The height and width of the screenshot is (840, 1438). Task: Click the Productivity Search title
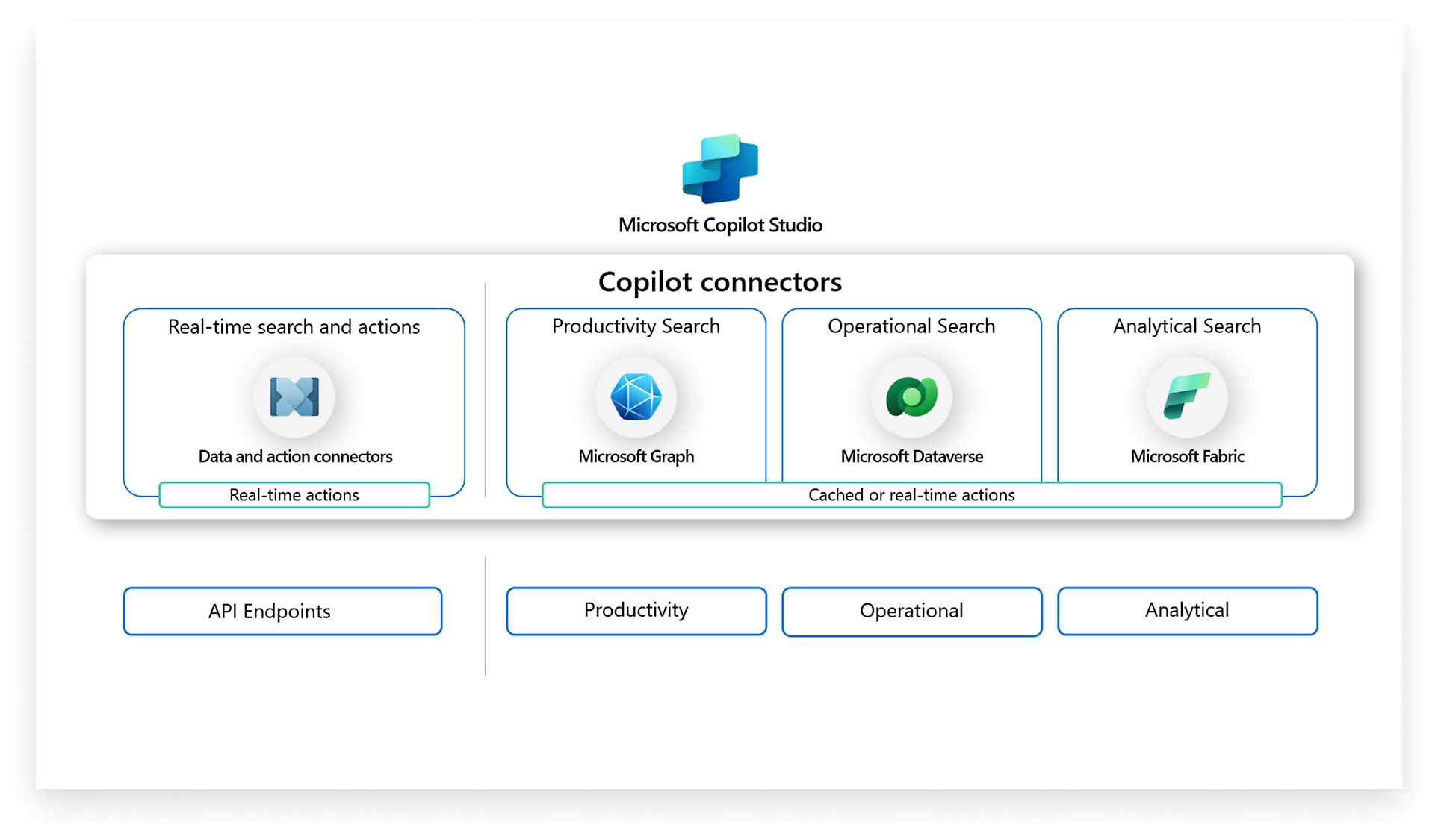click(x=636, y=326)
